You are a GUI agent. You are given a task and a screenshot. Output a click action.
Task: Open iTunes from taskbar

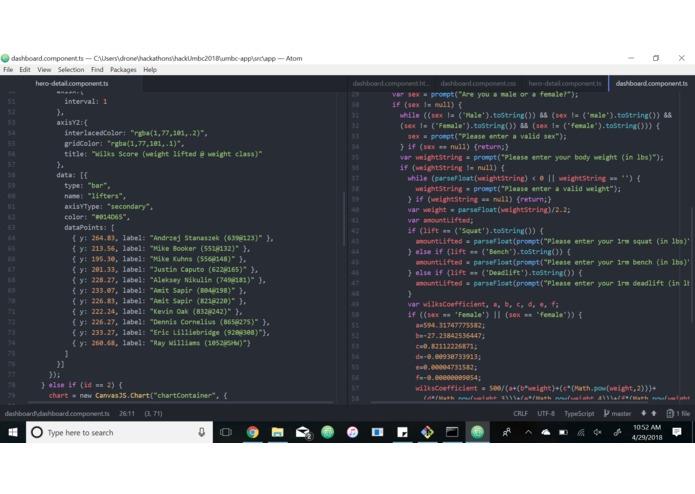353,432
